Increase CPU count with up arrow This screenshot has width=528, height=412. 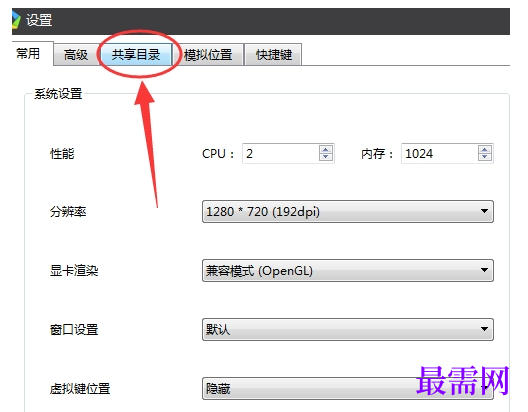coord(326,149)
